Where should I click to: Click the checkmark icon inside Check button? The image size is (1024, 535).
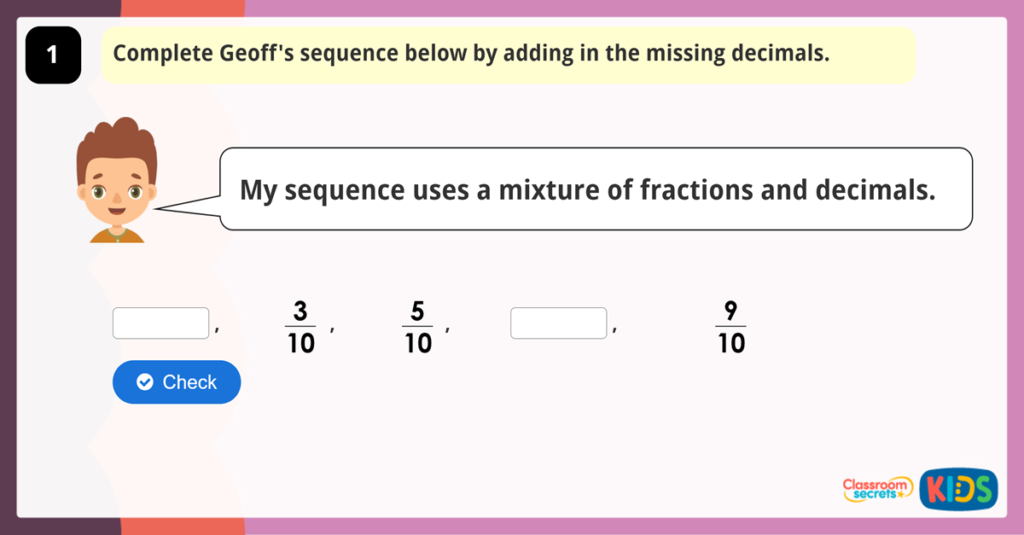click(145, 382)
